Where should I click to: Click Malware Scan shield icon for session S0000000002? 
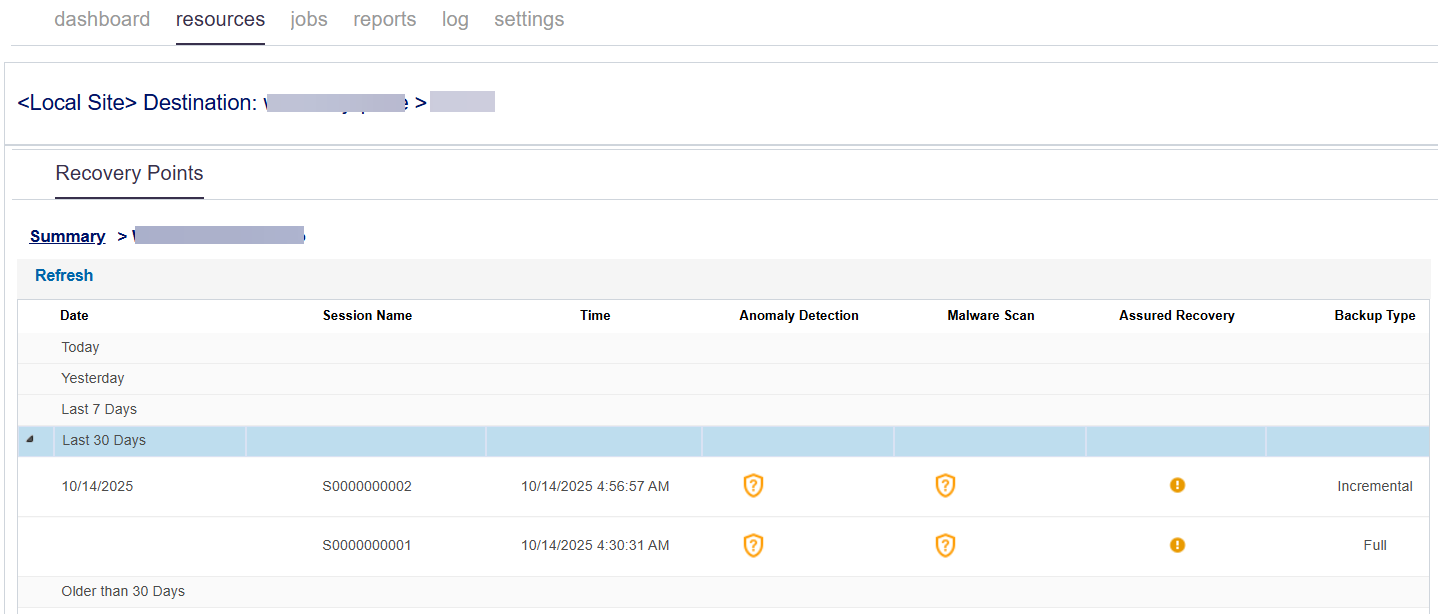point(945,486)
